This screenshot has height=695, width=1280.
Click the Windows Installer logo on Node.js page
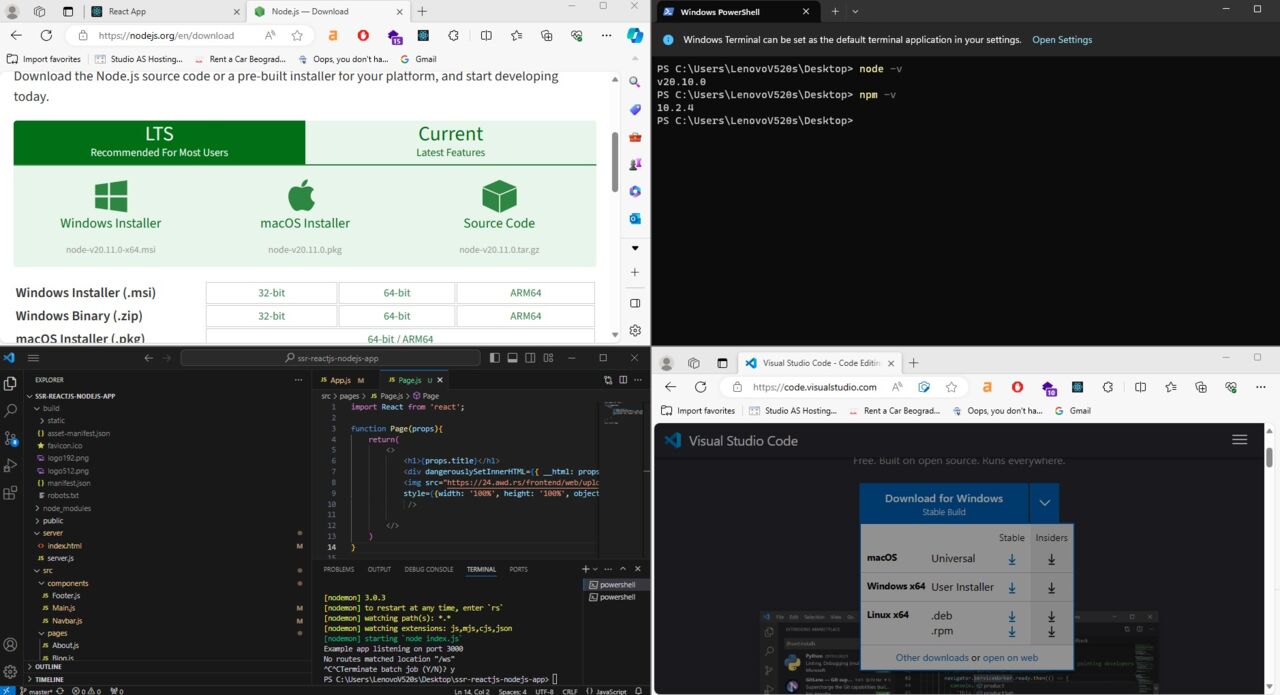coord(110,196)
